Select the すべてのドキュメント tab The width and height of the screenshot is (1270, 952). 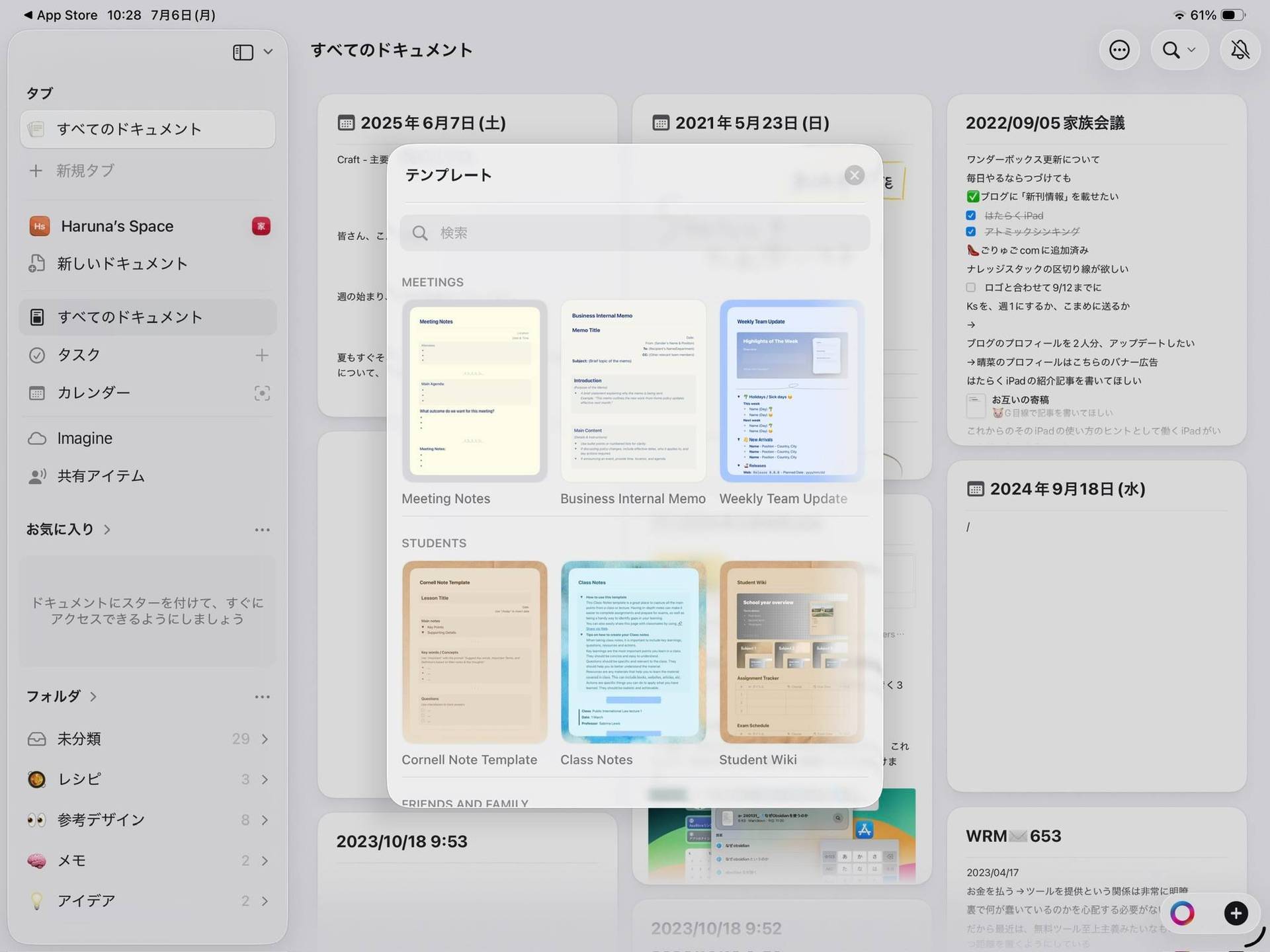tap(148, 129)
